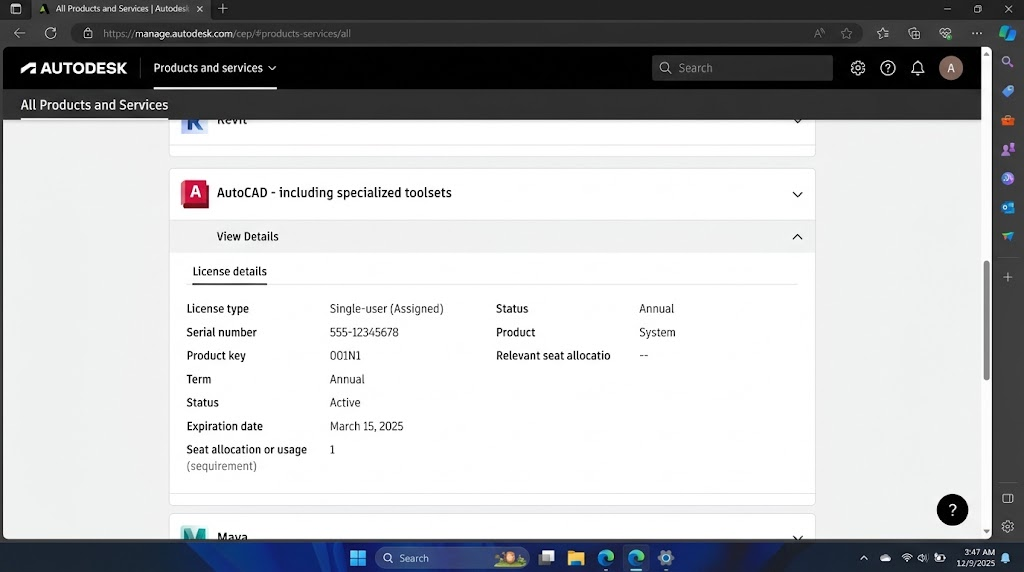Click the browser address bar URL

point(227,33)
